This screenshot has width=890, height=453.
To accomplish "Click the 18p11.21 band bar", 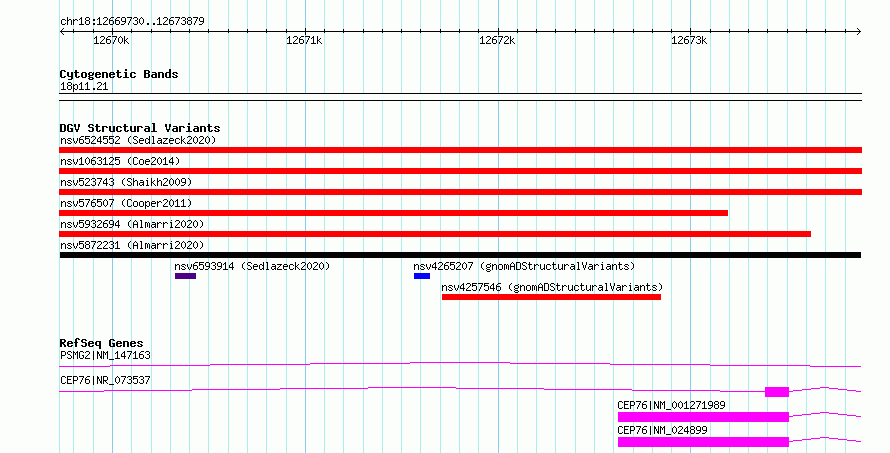I will [x=460, y=97].
